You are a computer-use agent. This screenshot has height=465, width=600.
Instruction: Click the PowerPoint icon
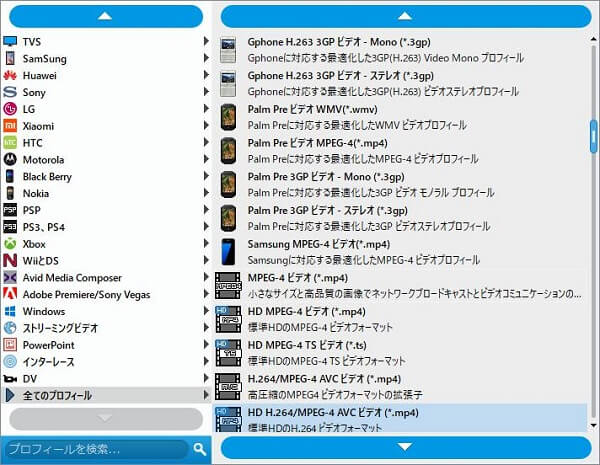pyautogui.click(x=10, y=345)
